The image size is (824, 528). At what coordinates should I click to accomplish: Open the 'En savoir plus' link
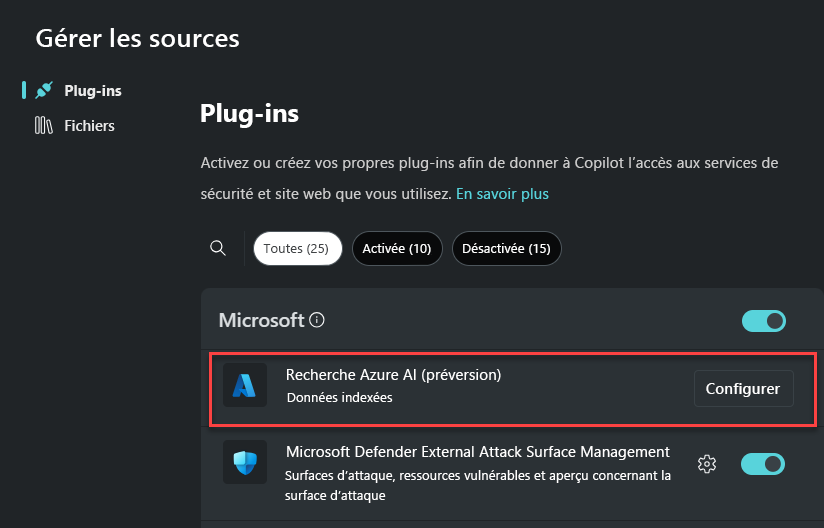pos(502,194)
